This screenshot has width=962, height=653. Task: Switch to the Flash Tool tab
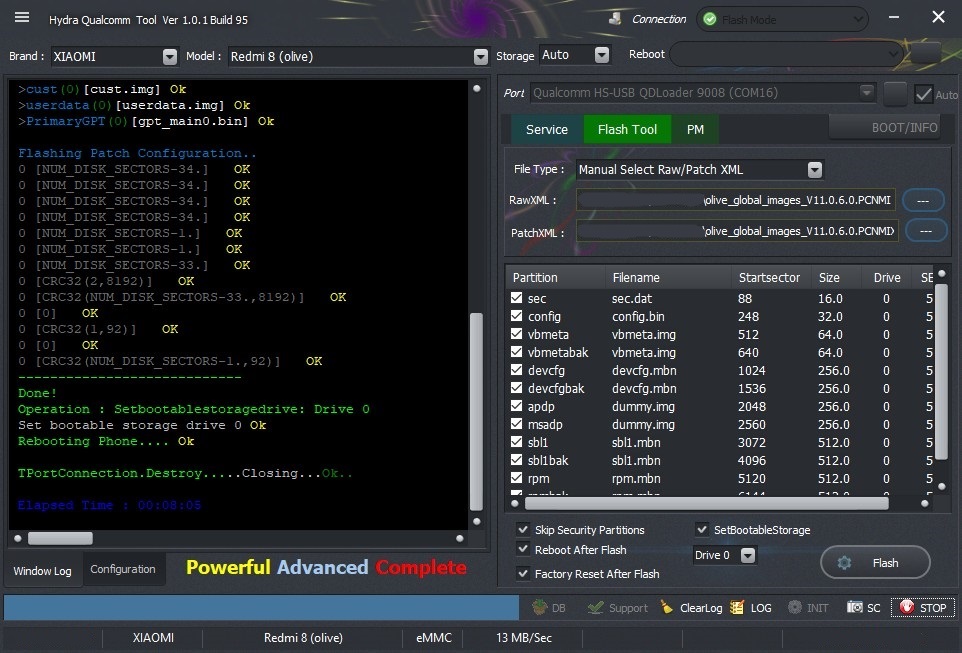click(627, 129)
